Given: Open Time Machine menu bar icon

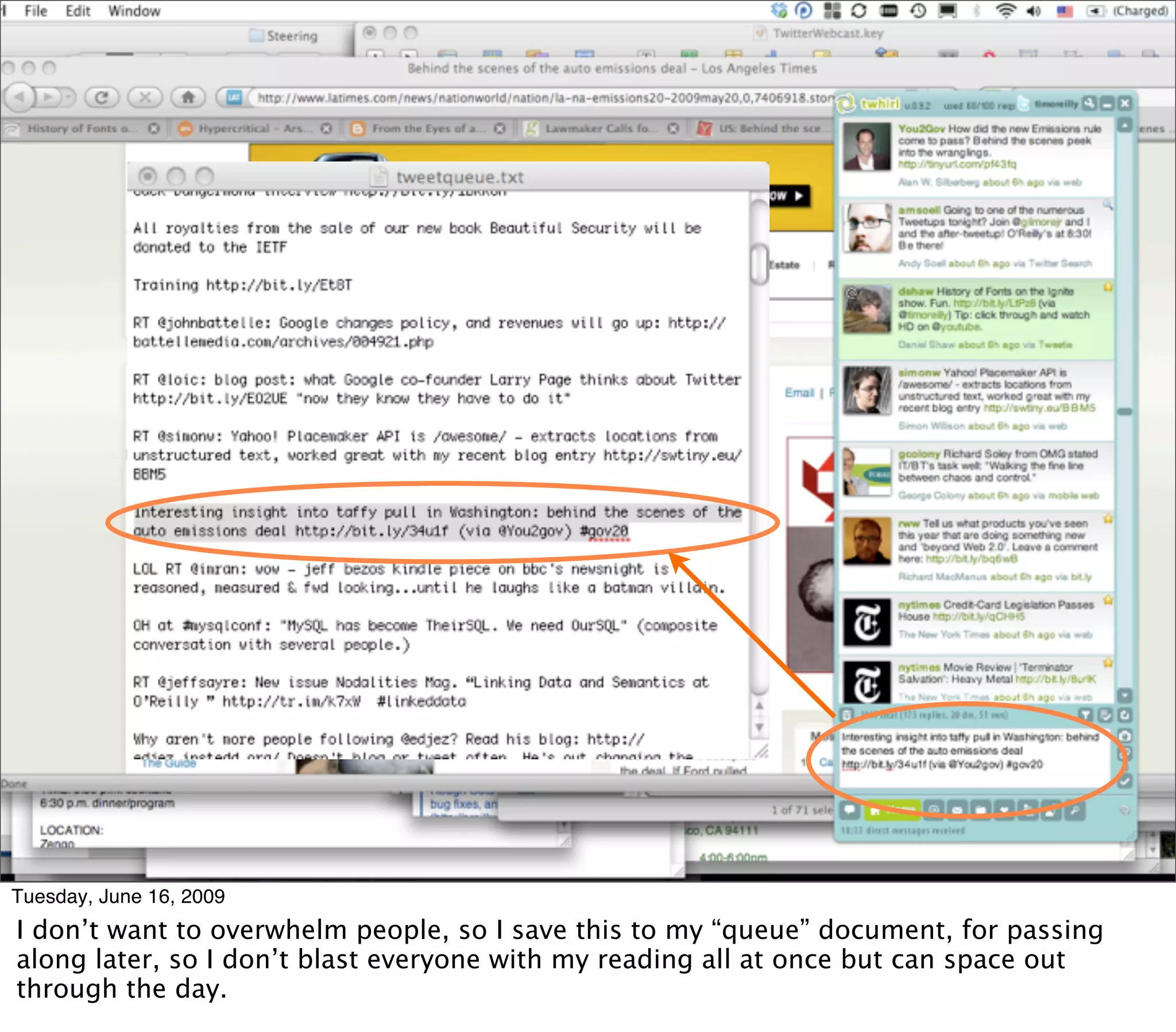Looking at the screenshot, I should [918, 11].
